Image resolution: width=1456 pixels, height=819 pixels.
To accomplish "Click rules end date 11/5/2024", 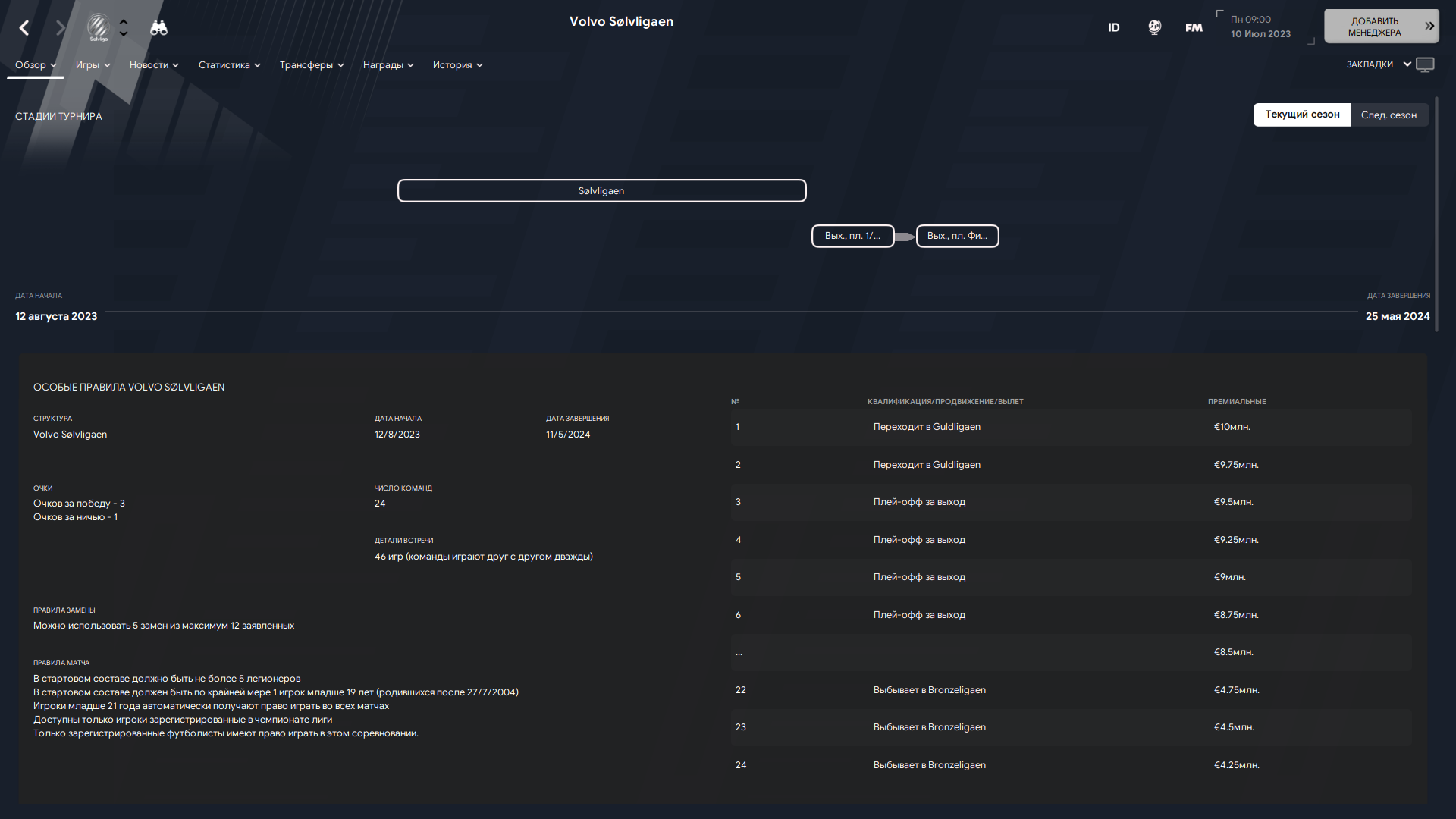I will click(x=568, y=435).
